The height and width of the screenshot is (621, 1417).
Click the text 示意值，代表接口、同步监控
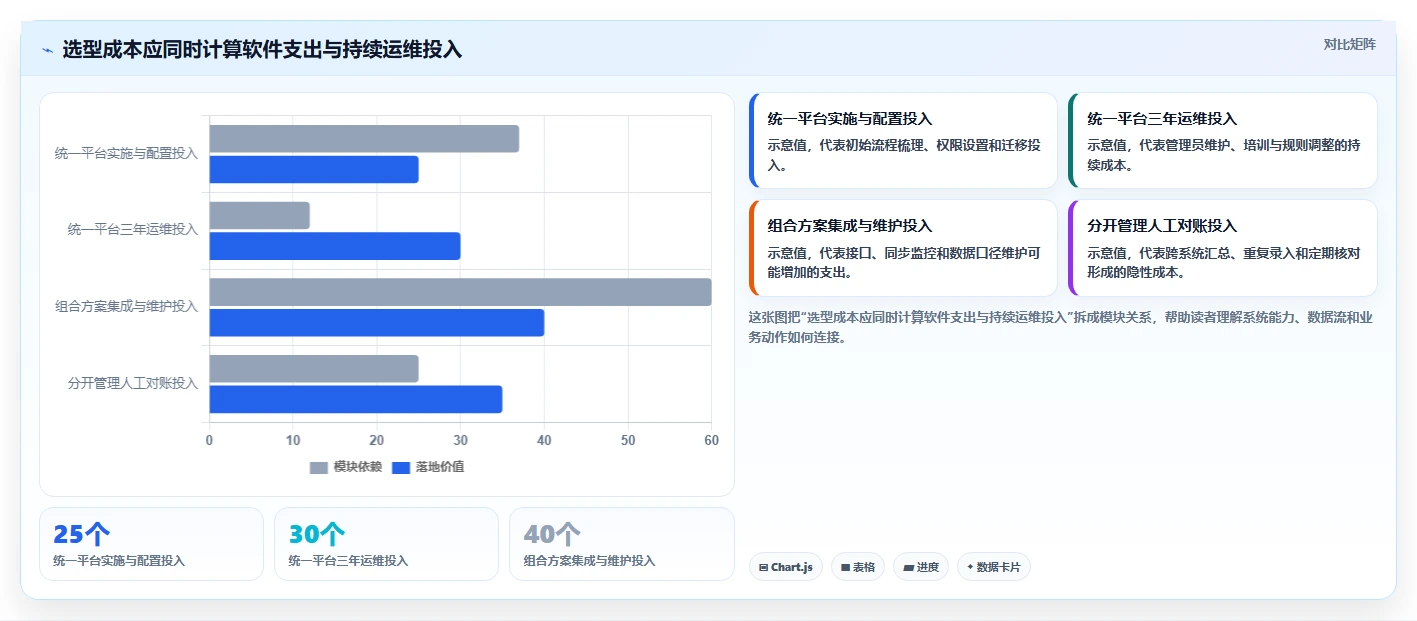pyautogui.click(x=904, y=262)
